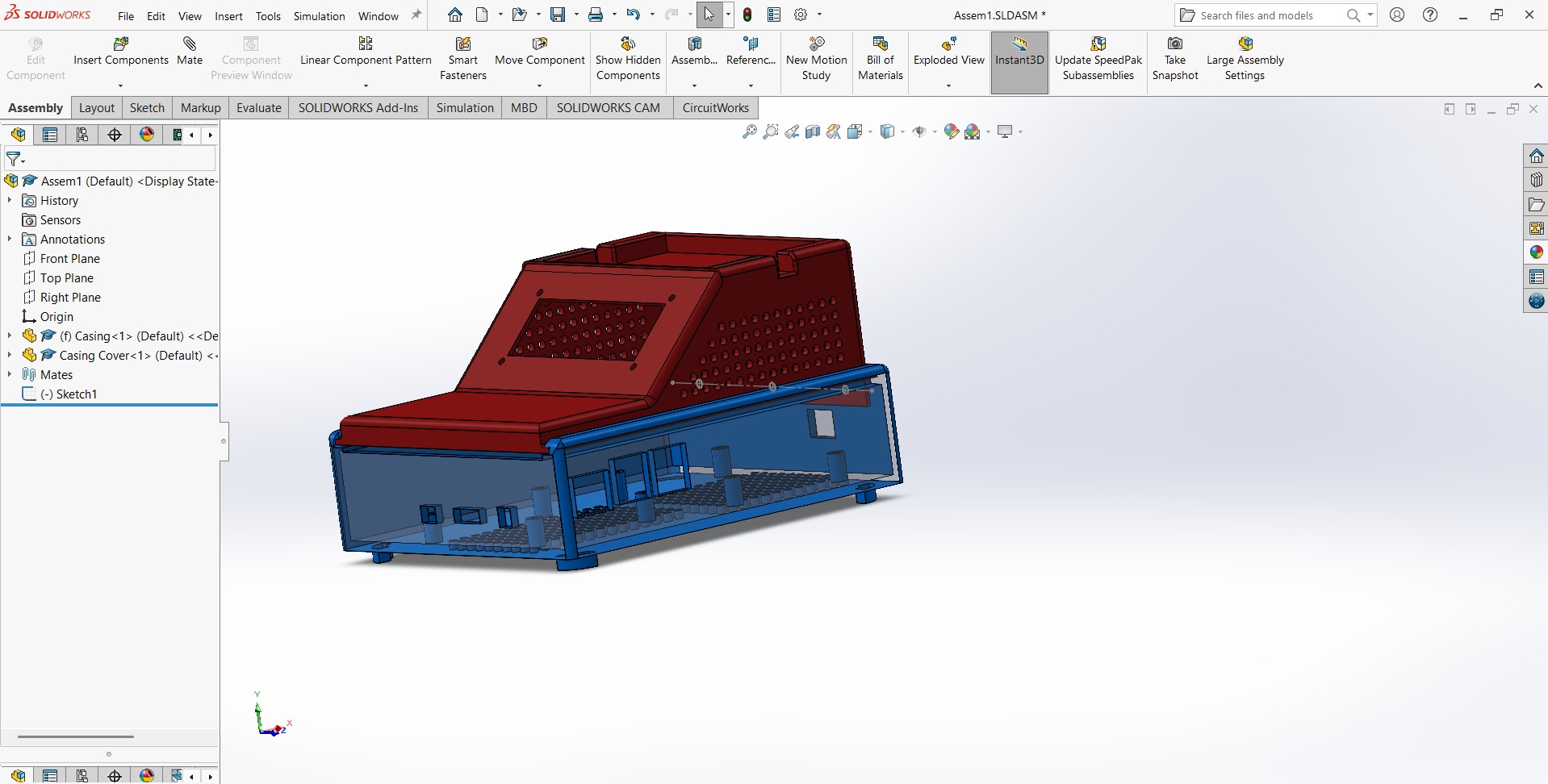
Task: Open the Tools menu
Action: [x=268, y=16]
